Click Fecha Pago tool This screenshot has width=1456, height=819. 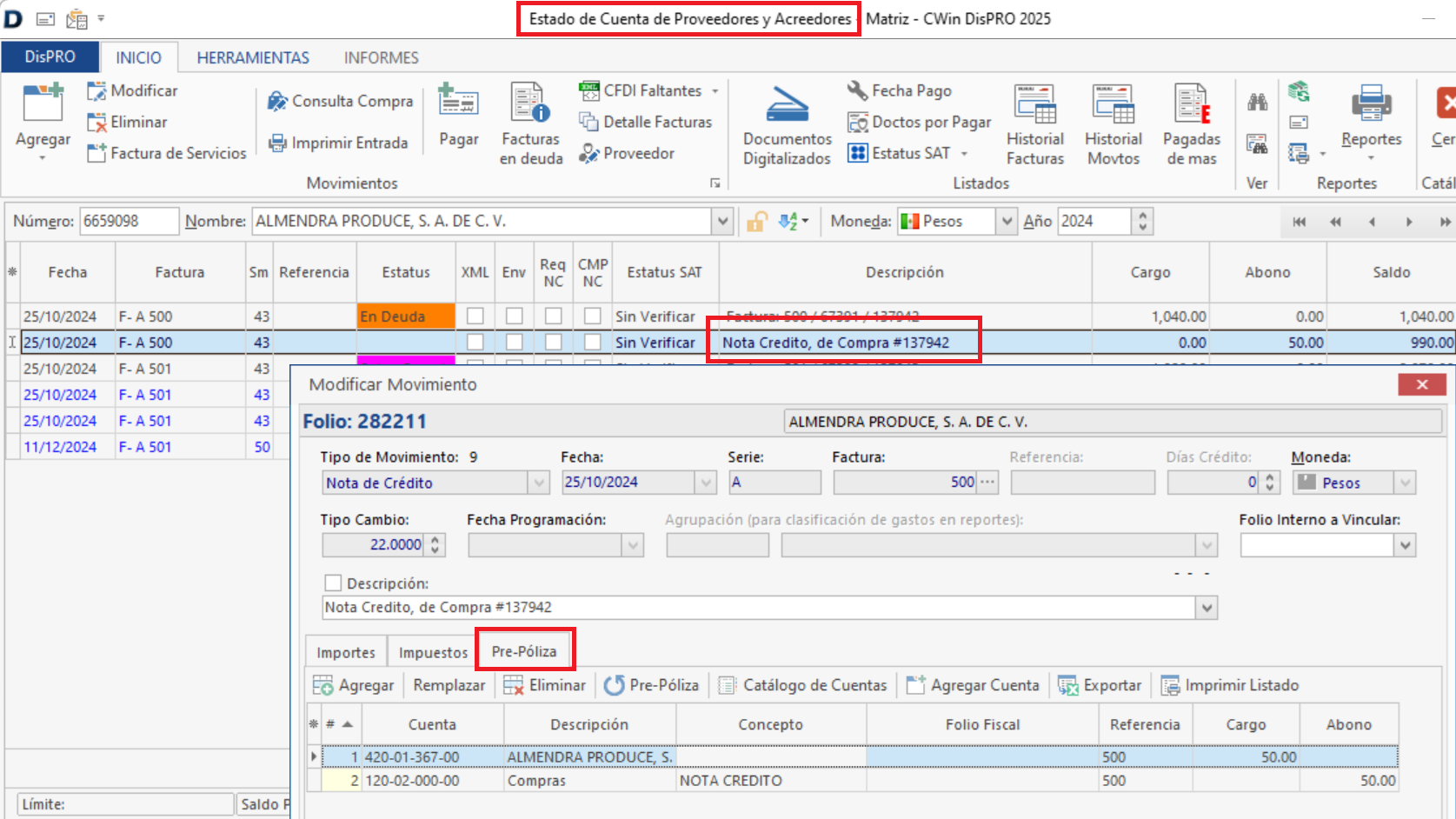pos(900,90)
